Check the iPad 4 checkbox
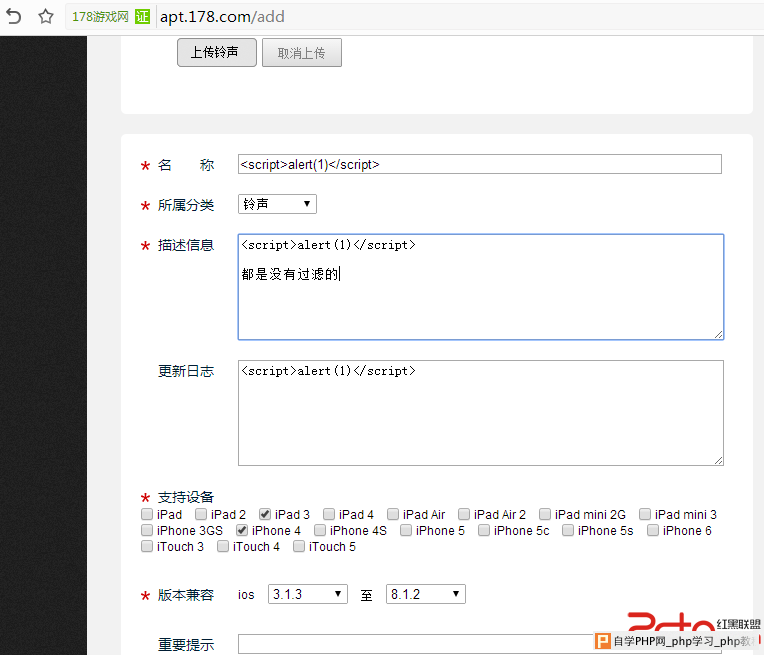The width and height of the screenshot is (764, 655). (329, 514)
